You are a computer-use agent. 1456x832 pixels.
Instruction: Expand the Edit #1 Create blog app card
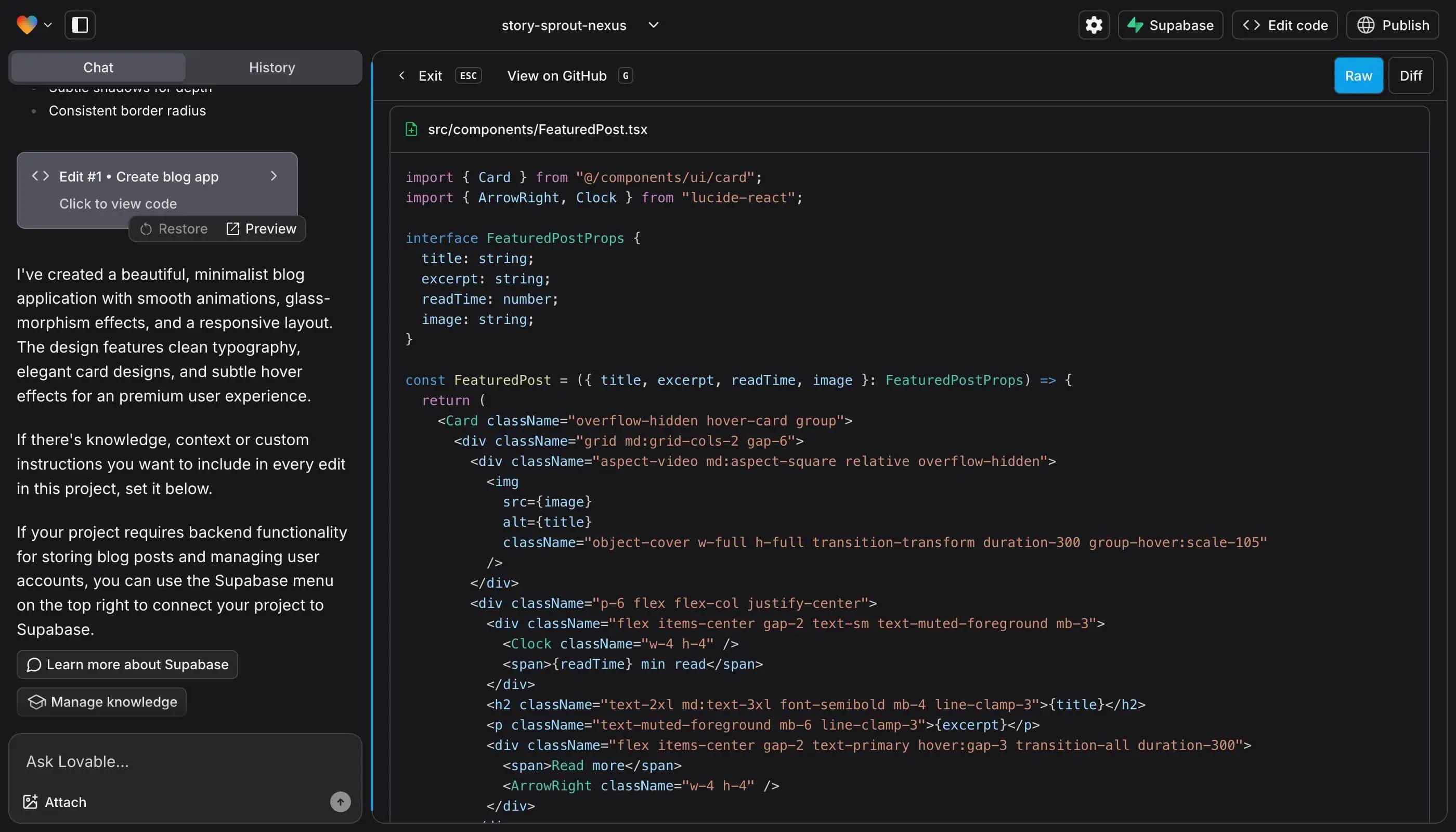click(274, 176)
